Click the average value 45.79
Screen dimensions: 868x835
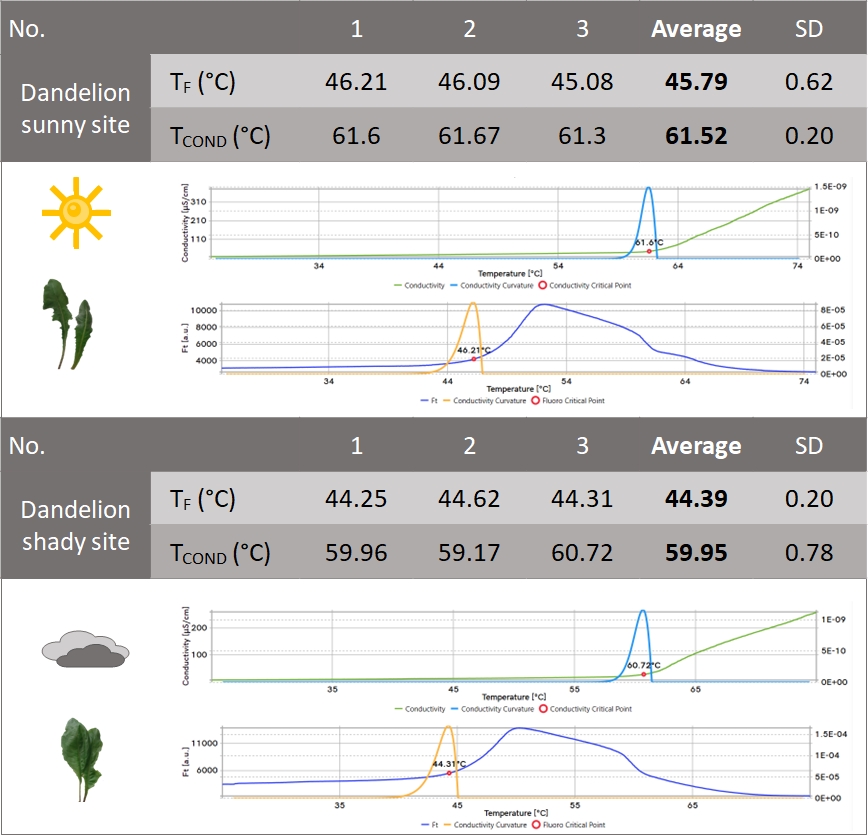click(x=696, y=81)
